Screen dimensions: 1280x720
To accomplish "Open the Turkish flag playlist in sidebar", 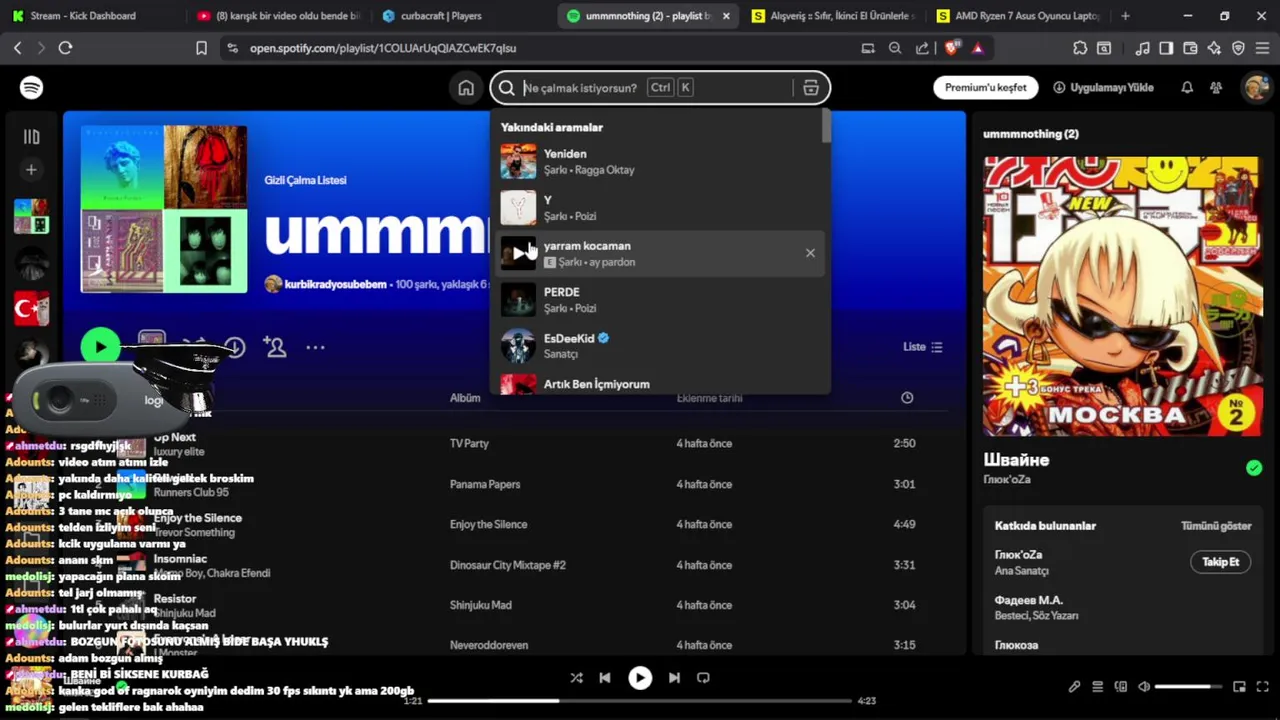I will (31, 309).
